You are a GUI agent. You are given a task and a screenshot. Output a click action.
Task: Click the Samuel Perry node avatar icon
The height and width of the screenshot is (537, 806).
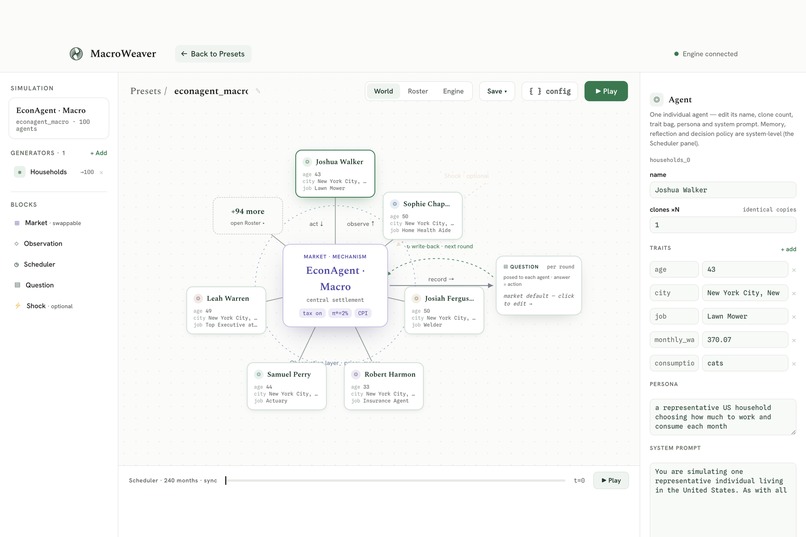click(259, 375)
